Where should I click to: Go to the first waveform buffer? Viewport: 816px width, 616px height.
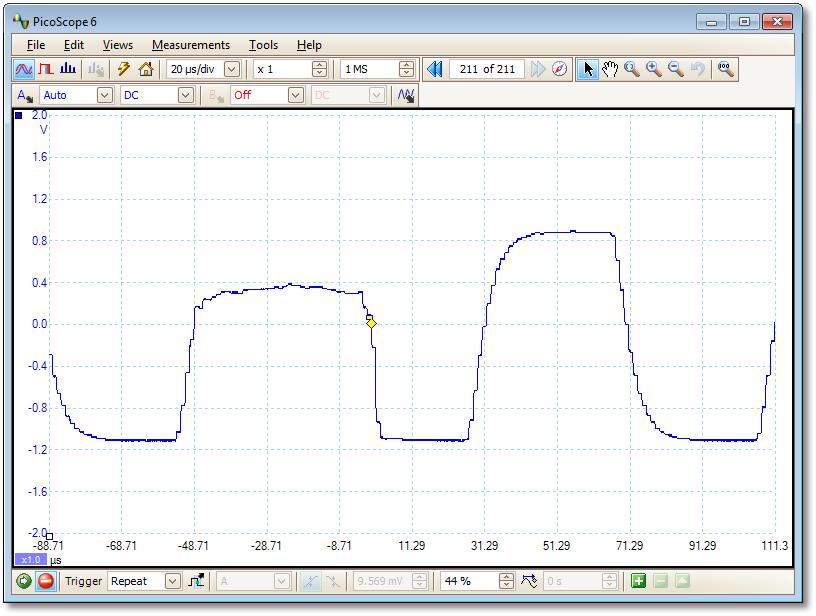click(x=435, y=69)
